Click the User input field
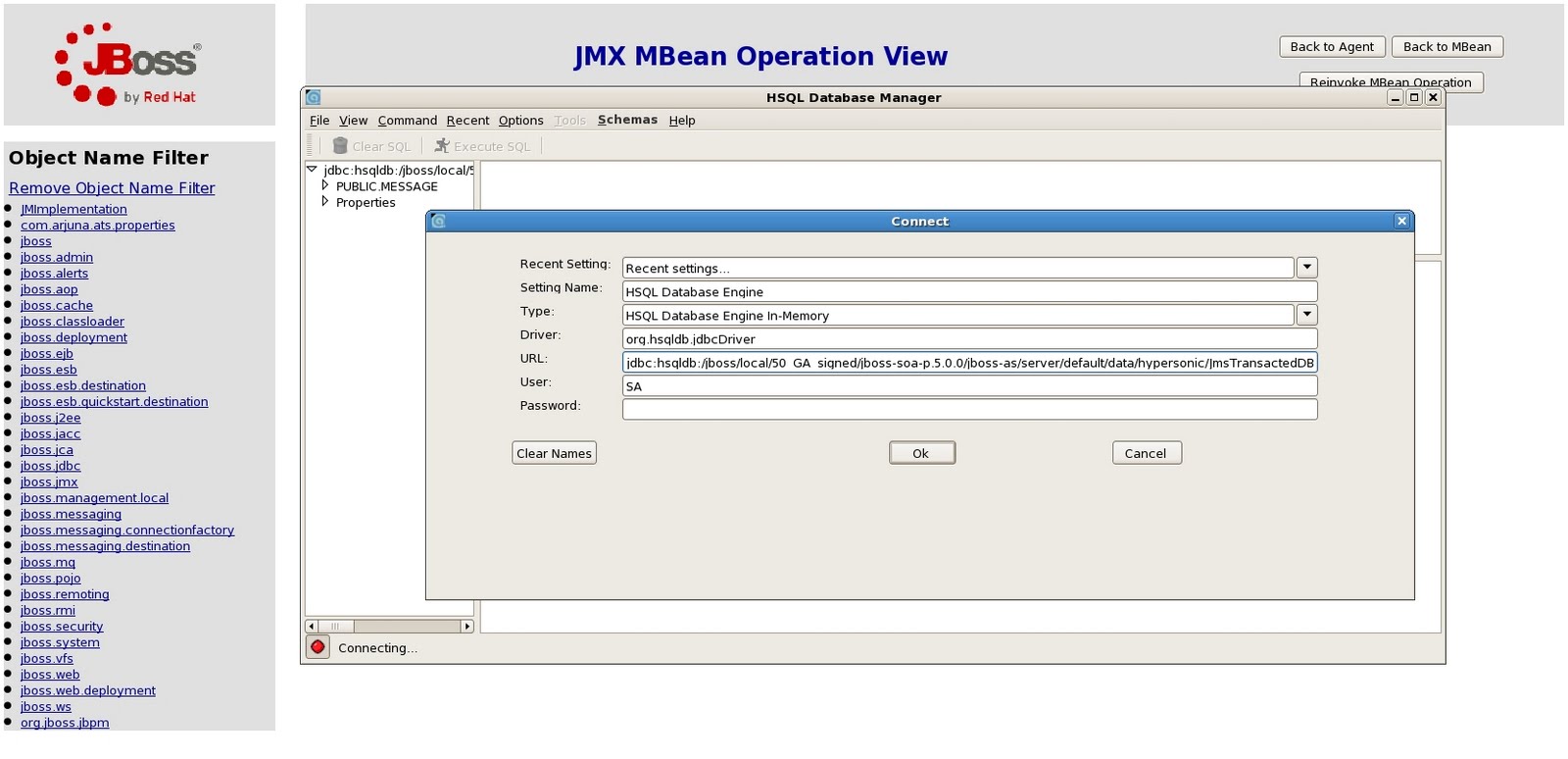1568x759 pixels. tap(969, 385)
